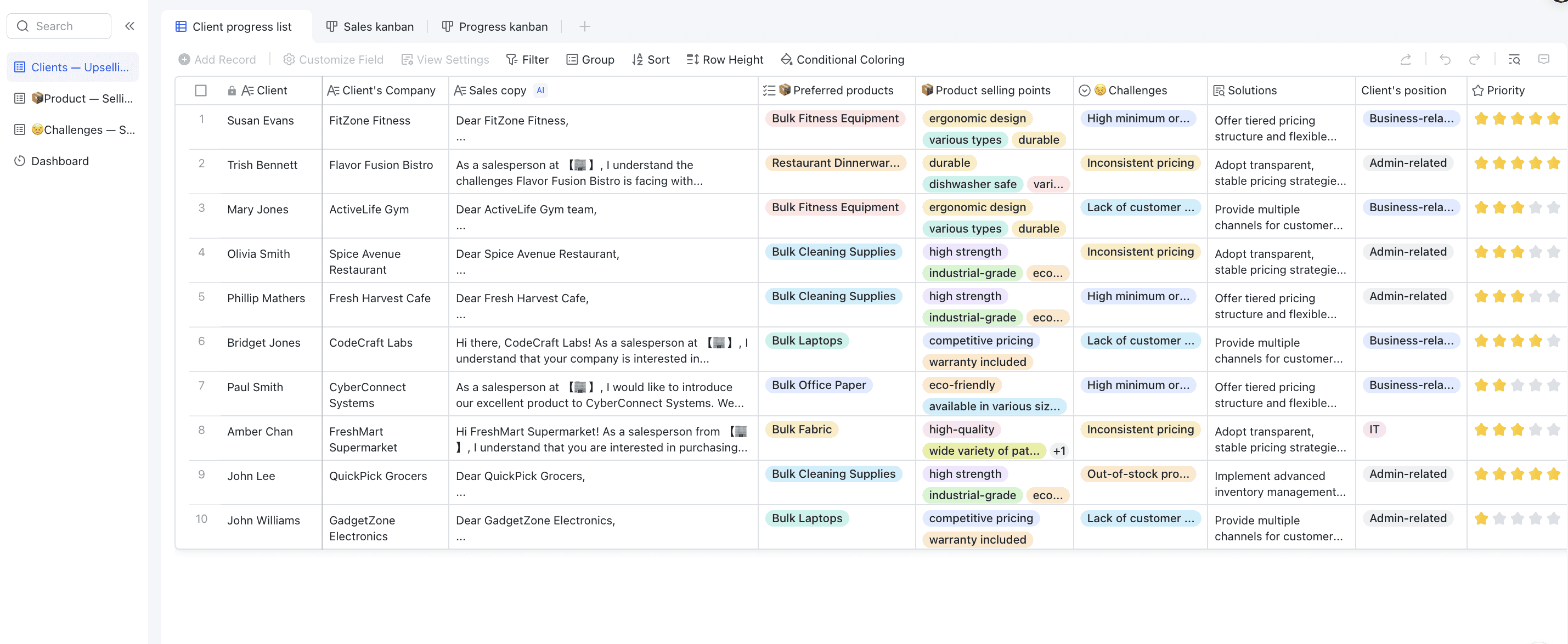
Task: Click the Bulk Laptops tag for Bridget Jones
Action: [806, 341]
